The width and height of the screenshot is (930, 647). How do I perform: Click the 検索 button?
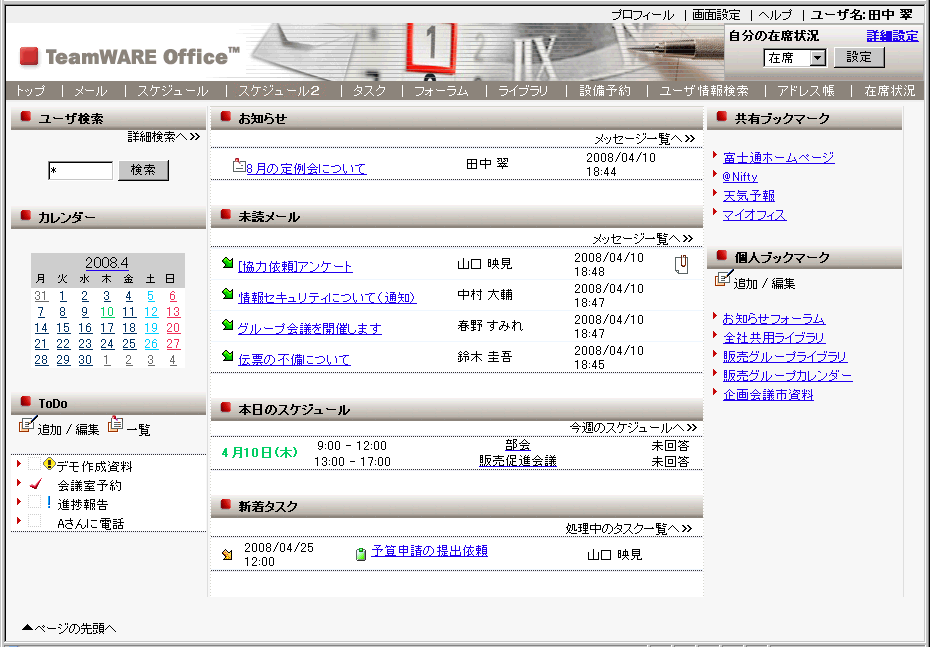[143, 170]
